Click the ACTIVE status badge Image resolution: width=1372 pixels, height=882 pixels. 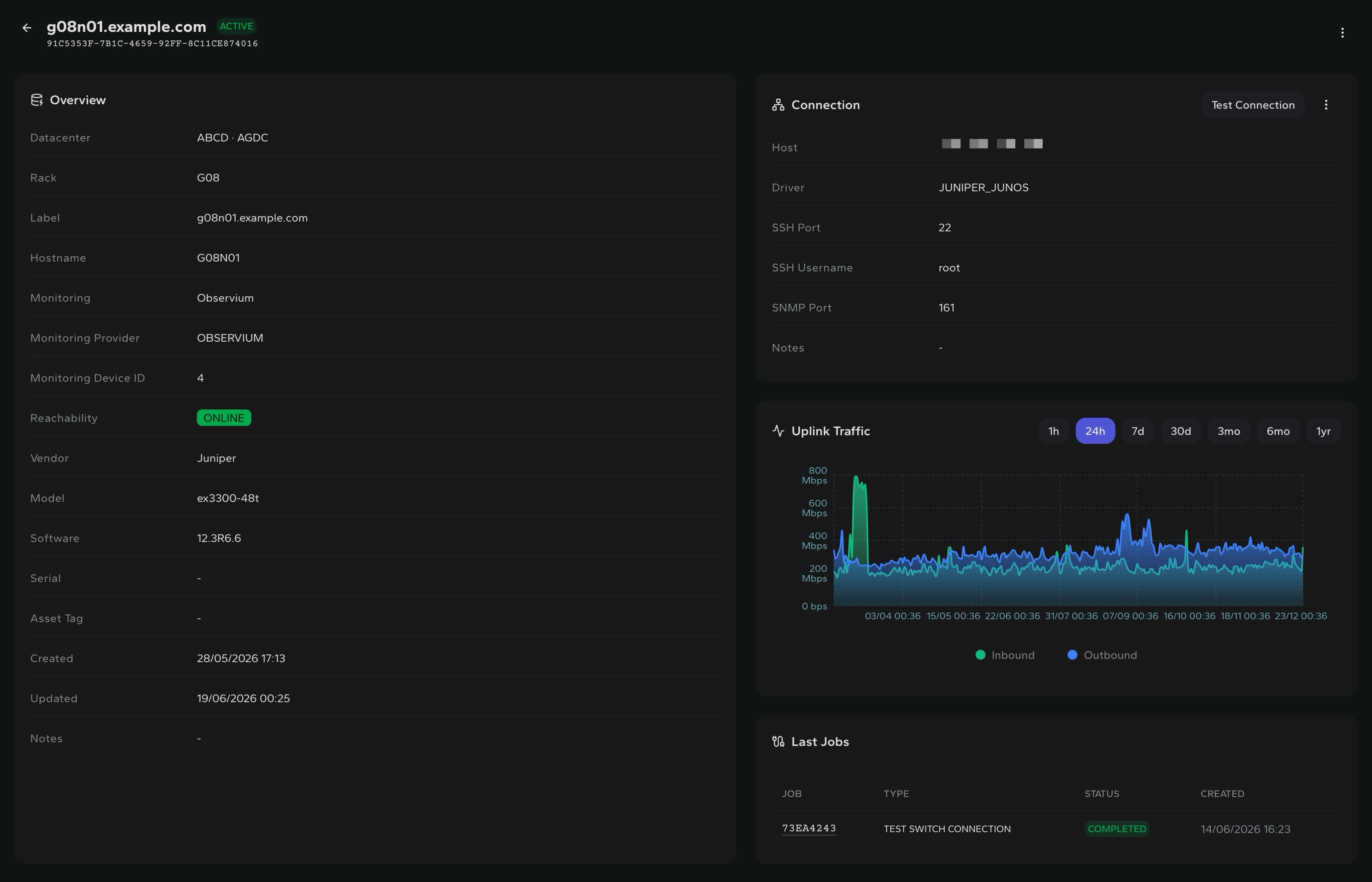click(237, 26)
